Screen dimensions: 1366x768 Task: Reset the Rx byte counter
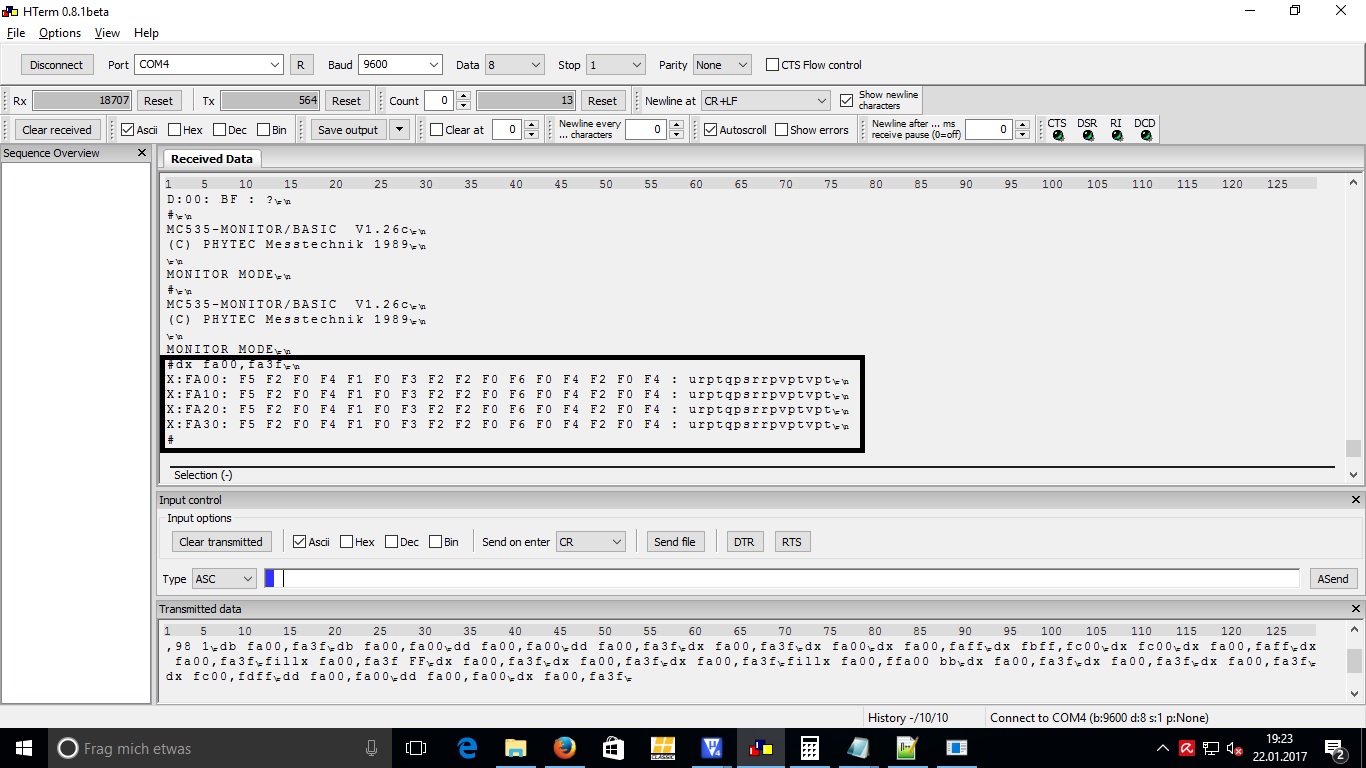158,101
